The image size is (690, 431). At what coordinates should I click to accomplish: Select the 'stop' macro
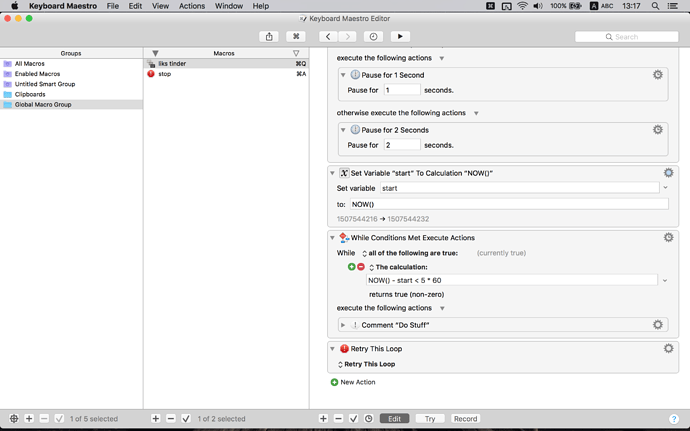coord(226,74)
